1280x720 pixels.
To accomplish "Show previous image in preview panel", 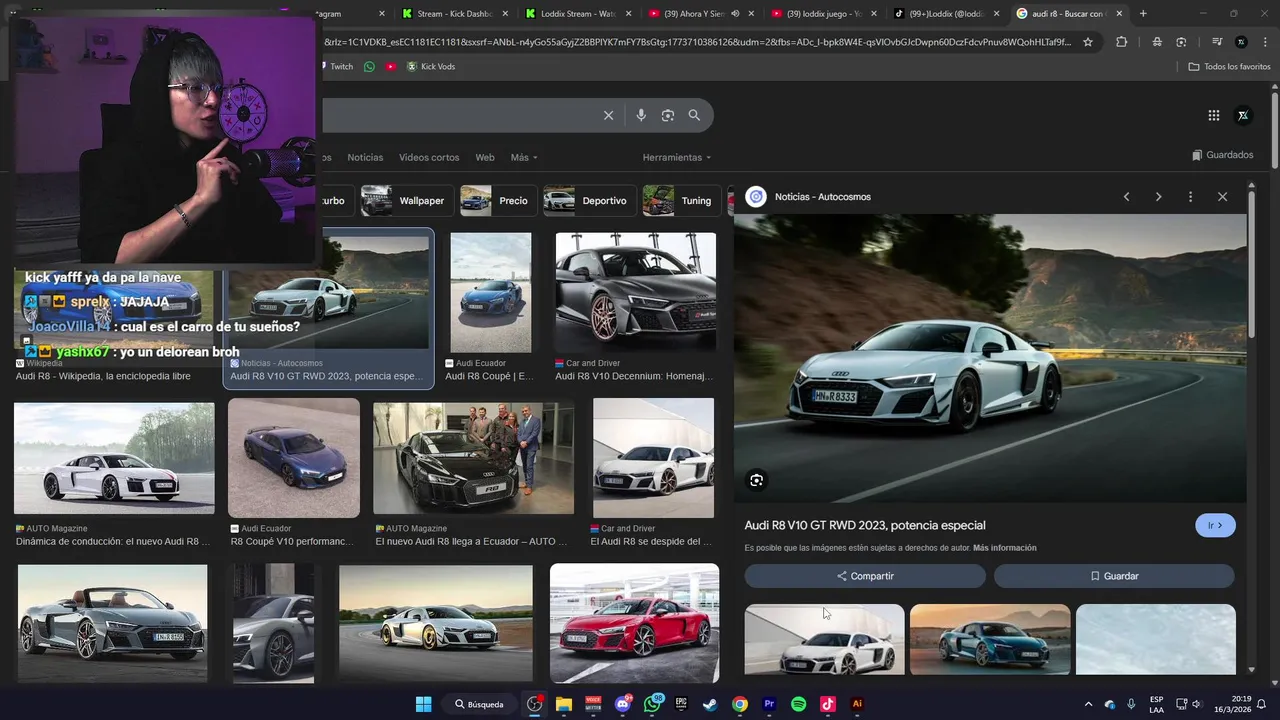I will tap(1126, 197).
